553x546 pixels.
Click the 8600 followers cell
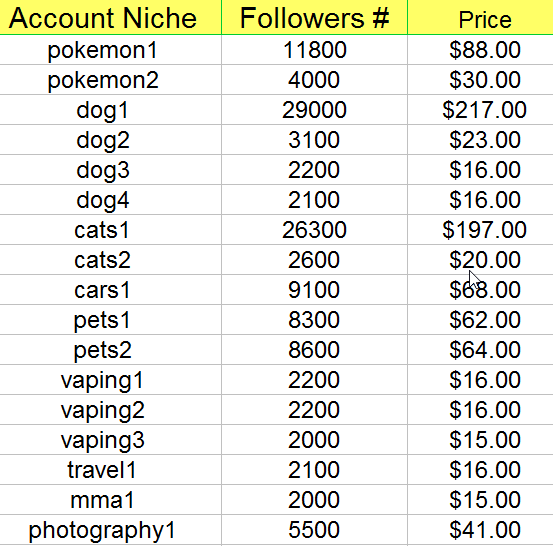[x=314, y=350]
